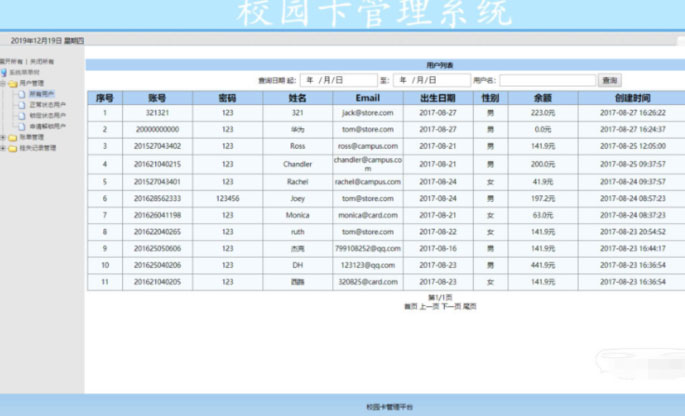Expand the 挂失记录管理 tree node
This screenshot has height=416, width=685.
(4, 147)
